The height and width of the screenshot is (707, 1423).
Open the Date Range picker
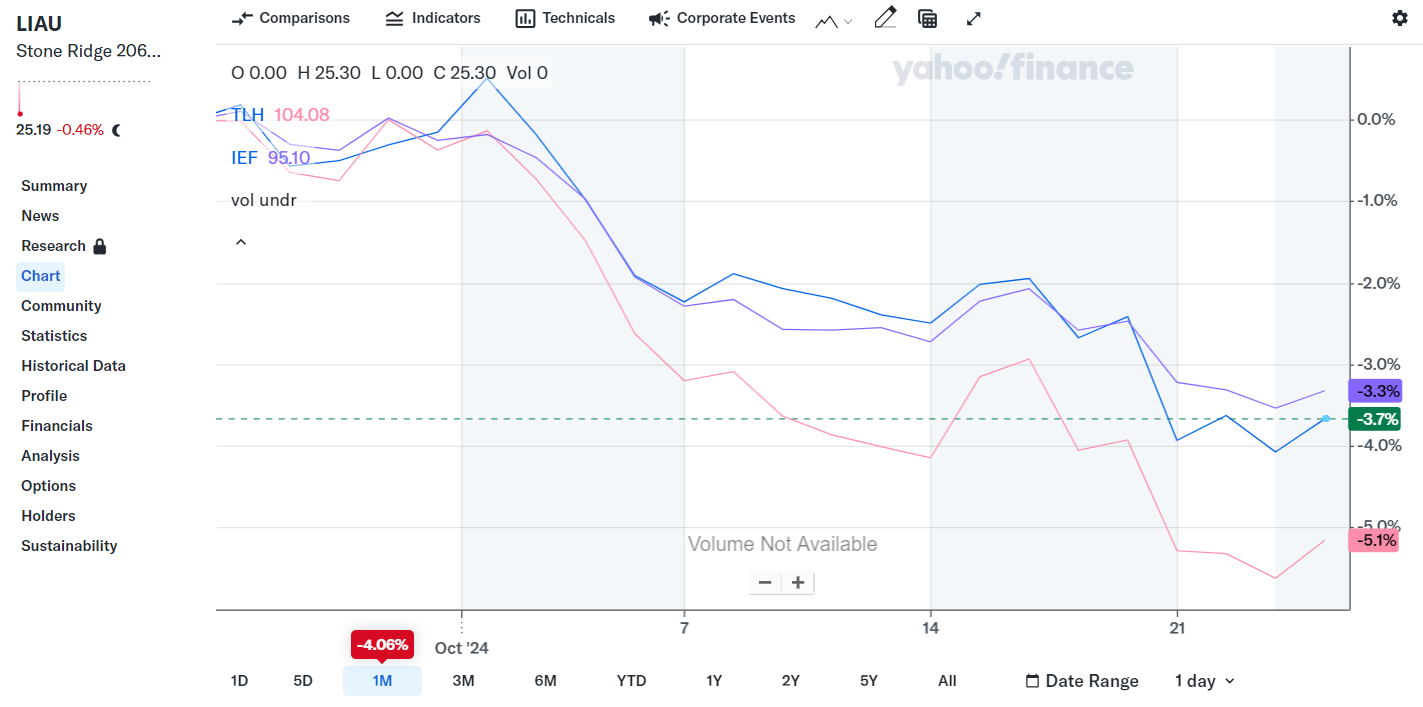tap(1082, 681)
